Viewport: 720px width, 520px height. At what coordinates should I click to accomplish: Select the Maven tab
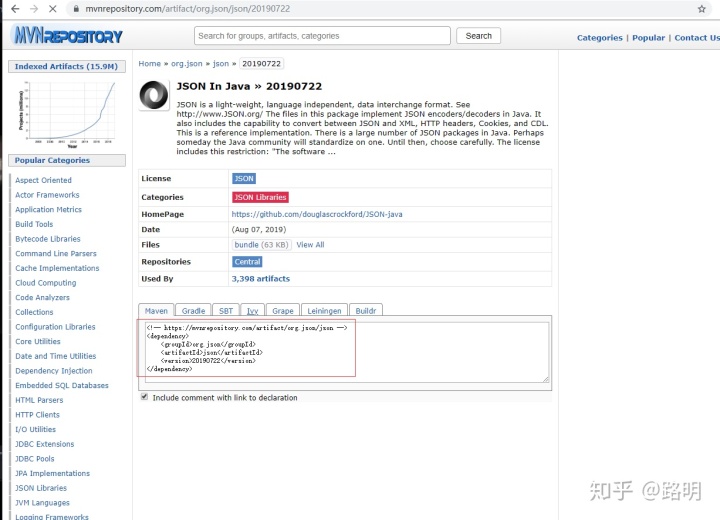pyautogui.click(x=156, y=311)
